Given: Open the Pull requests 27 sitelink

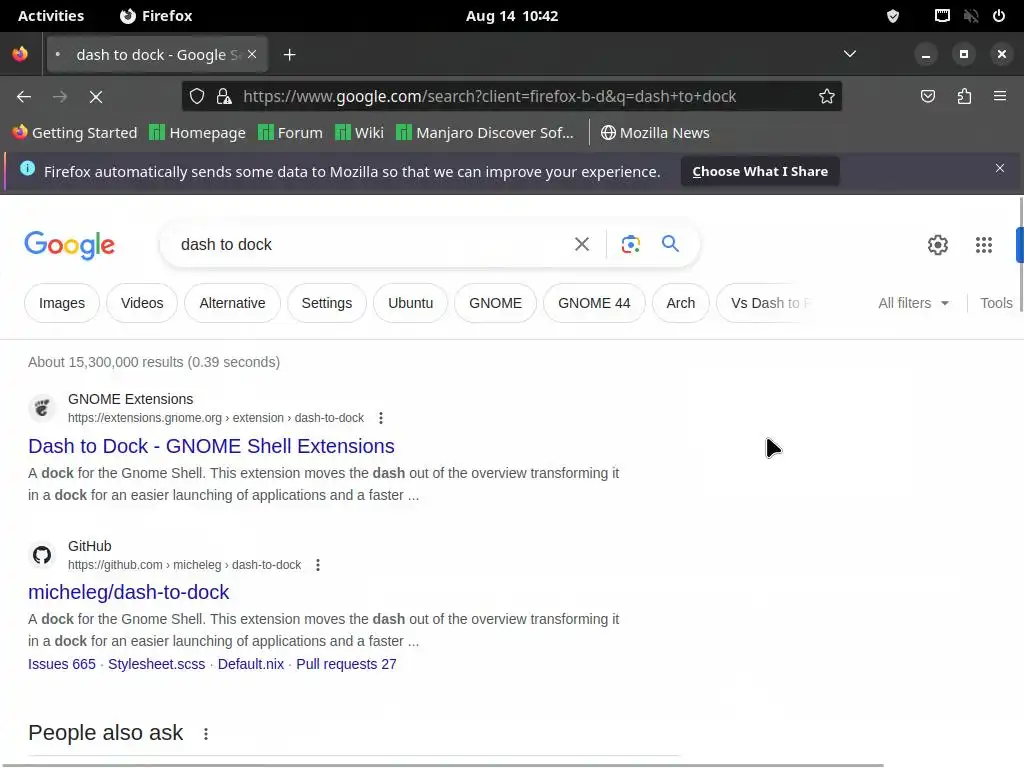Looking at the screenshot, I should (346, 664).
